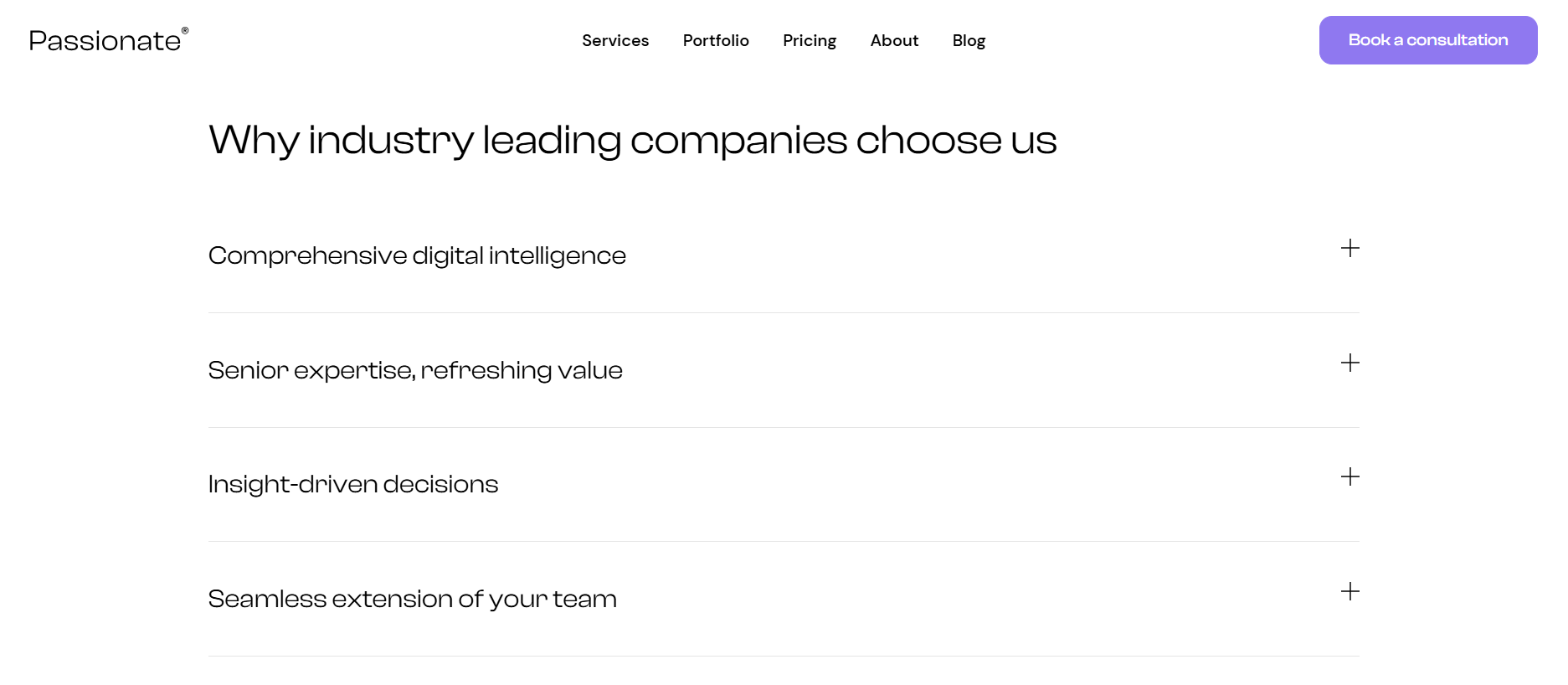
Task: Expand Comprehensive digital intelligence section title
Action: coord(417,255)
